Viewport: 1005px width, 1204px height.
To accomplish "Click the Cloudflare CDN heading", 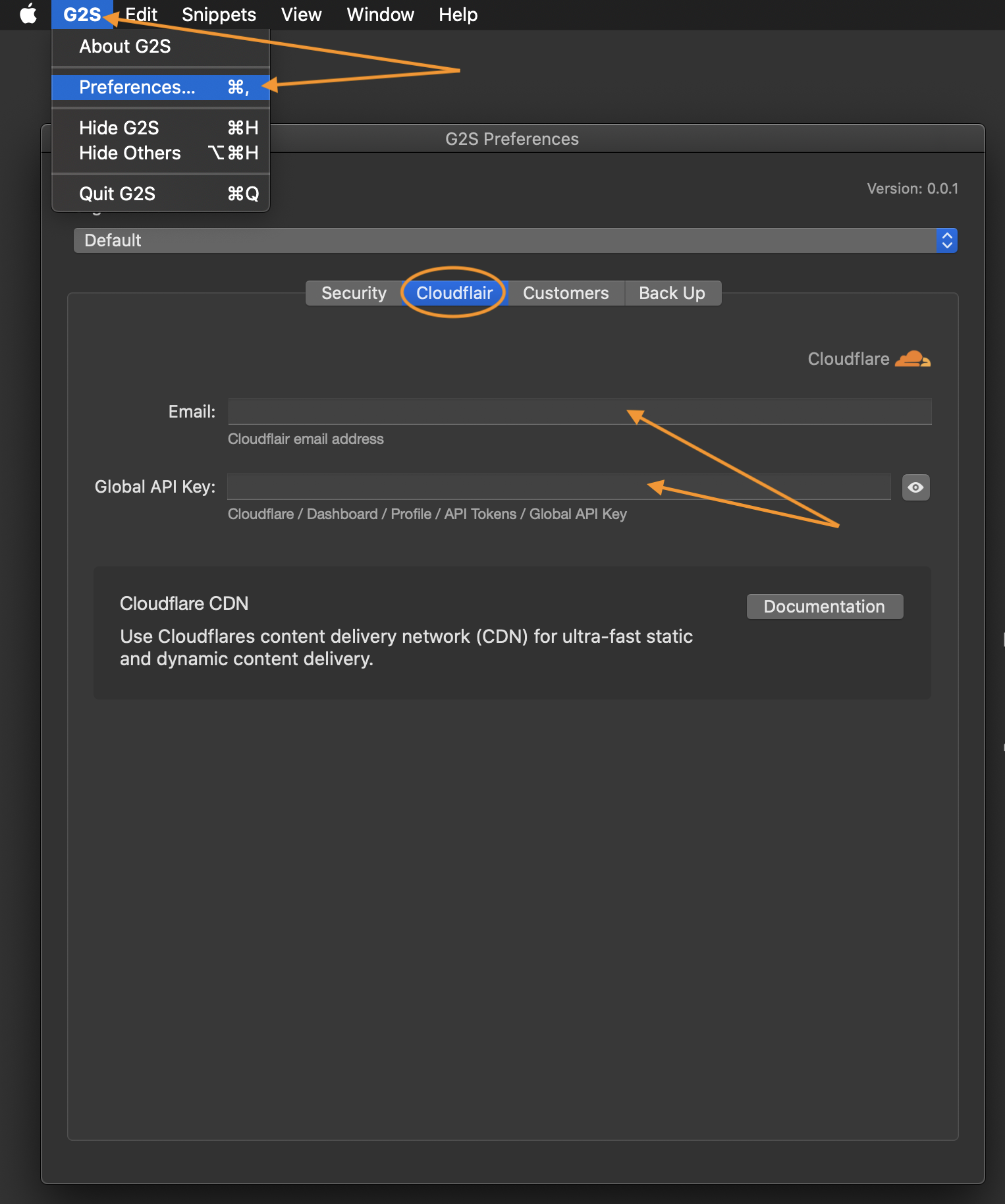I will tap(184, 604).
